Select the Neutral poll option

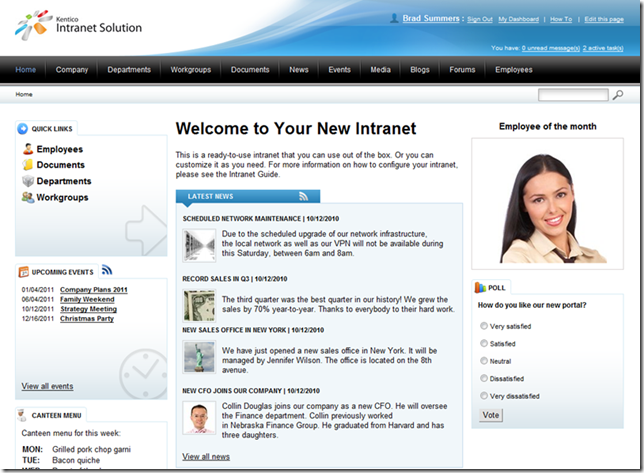point(484,360)
